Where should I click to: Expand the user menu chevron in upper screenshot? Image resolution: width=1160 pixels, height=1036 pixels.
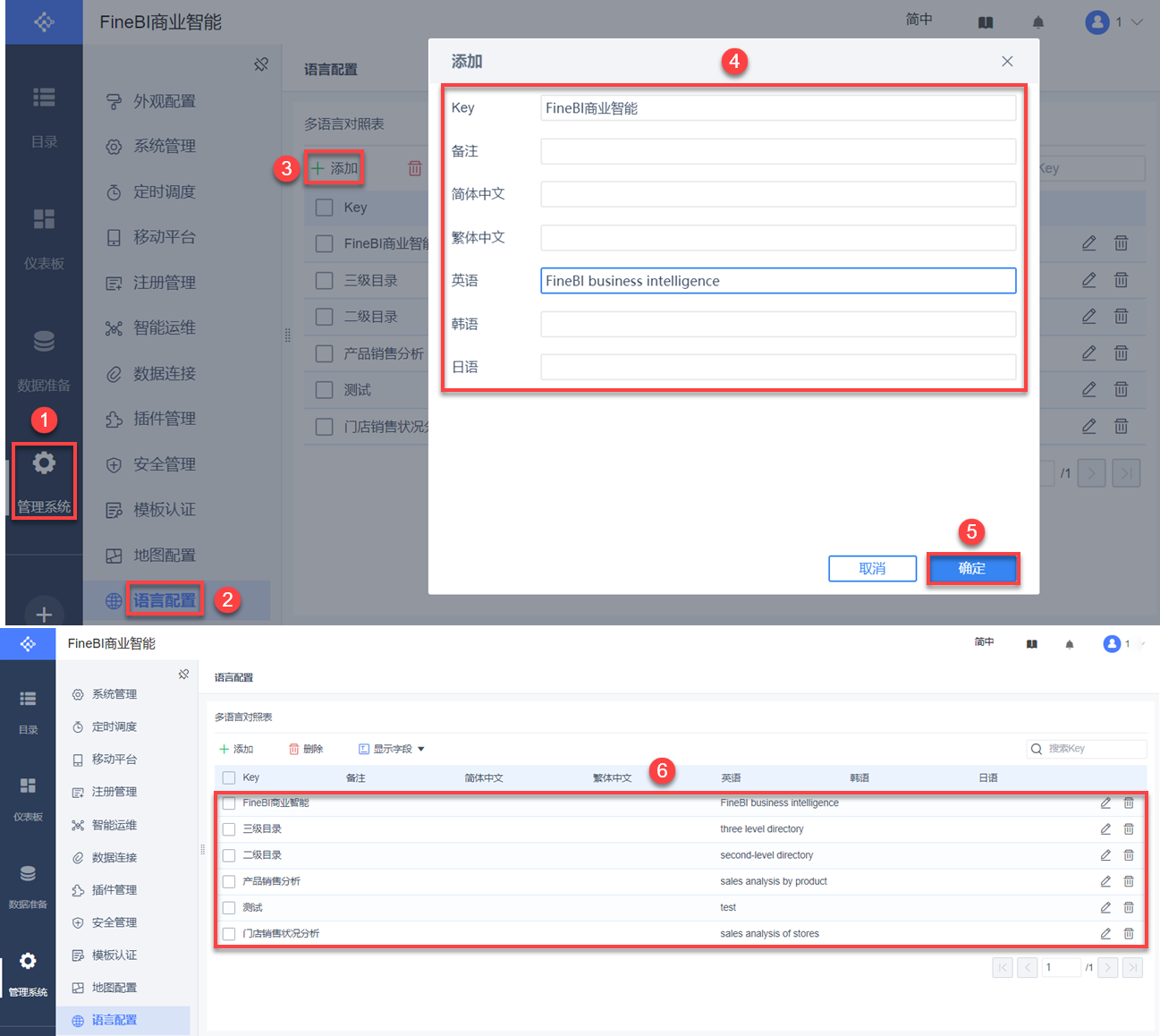[1138, 21]
